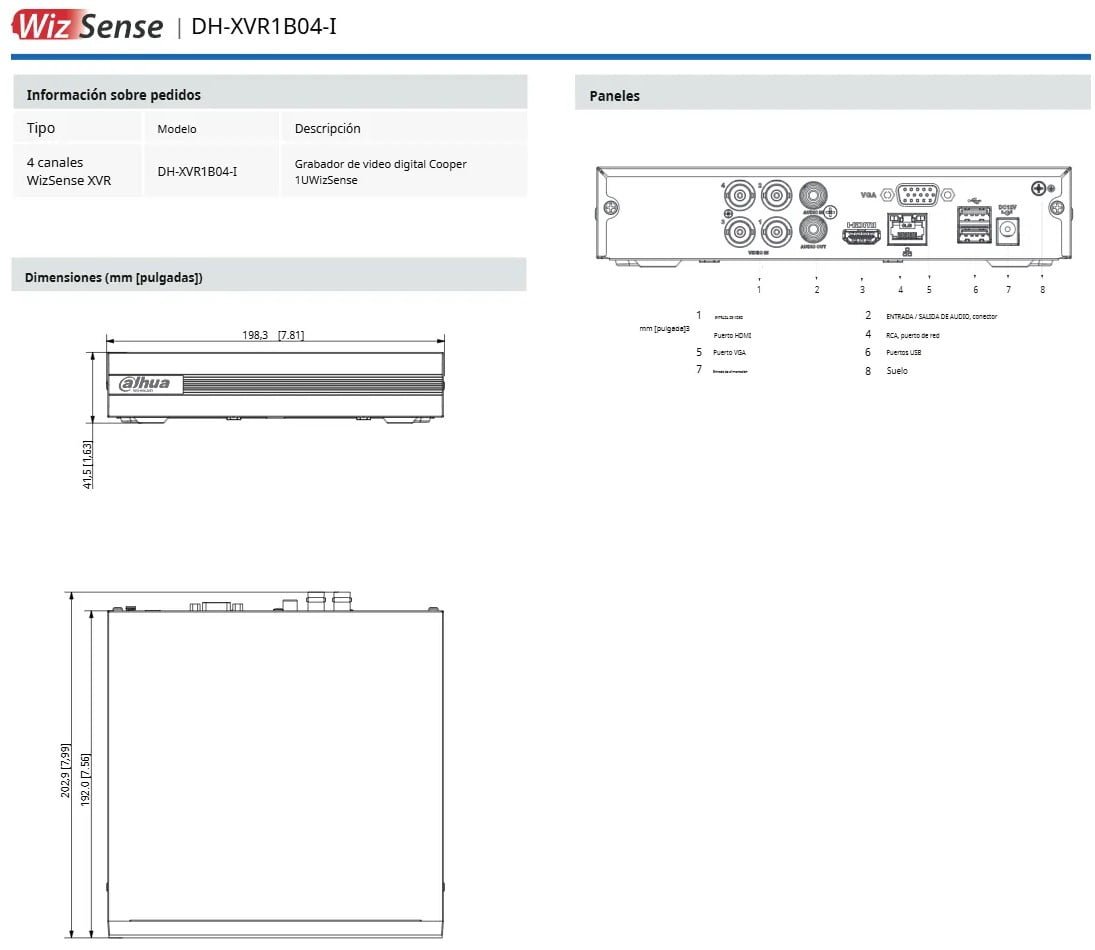Click the 'Grabador de video digital Cooper' description cell

pos(381,172)
